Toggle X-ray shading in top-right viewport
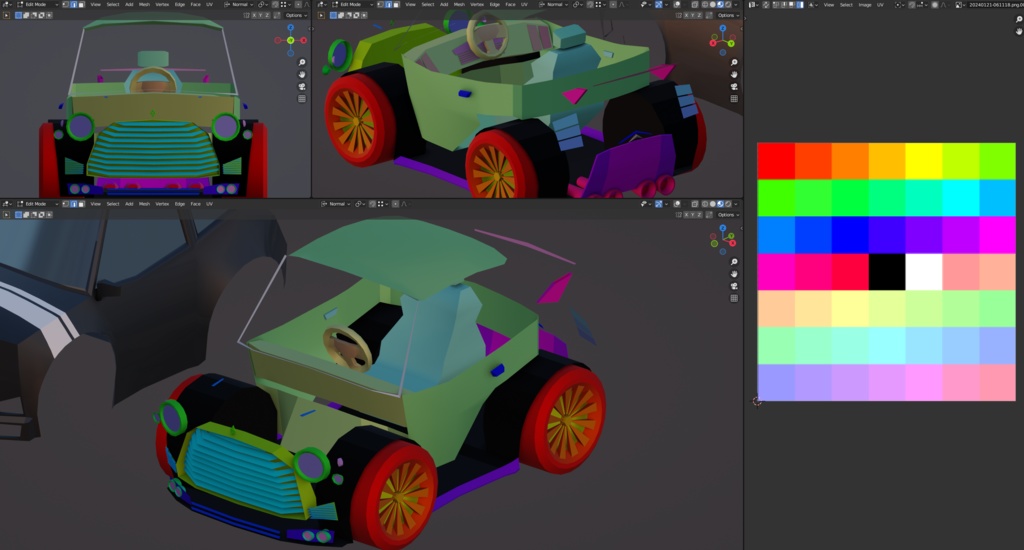This screenshot has width=1024, height=550. pos(694,4)
